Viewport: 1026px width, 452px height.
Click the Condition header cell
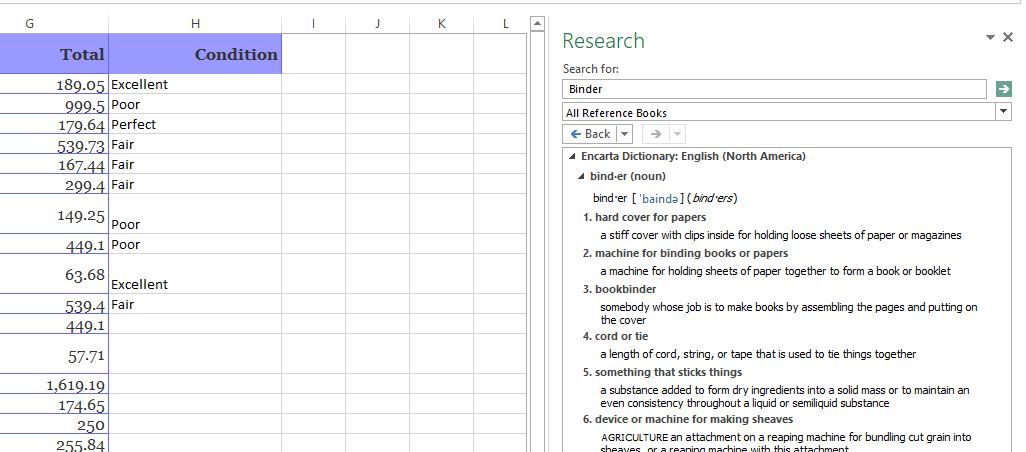point(195,54)
